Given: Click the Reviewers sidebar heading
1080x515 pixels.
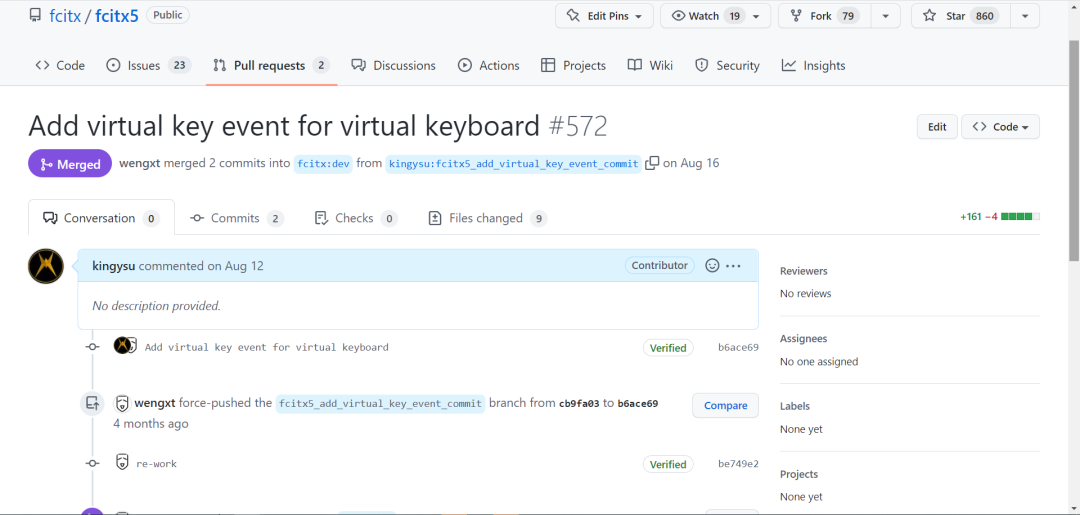Looking at the screenshot, I should click(x=803, y=271).
